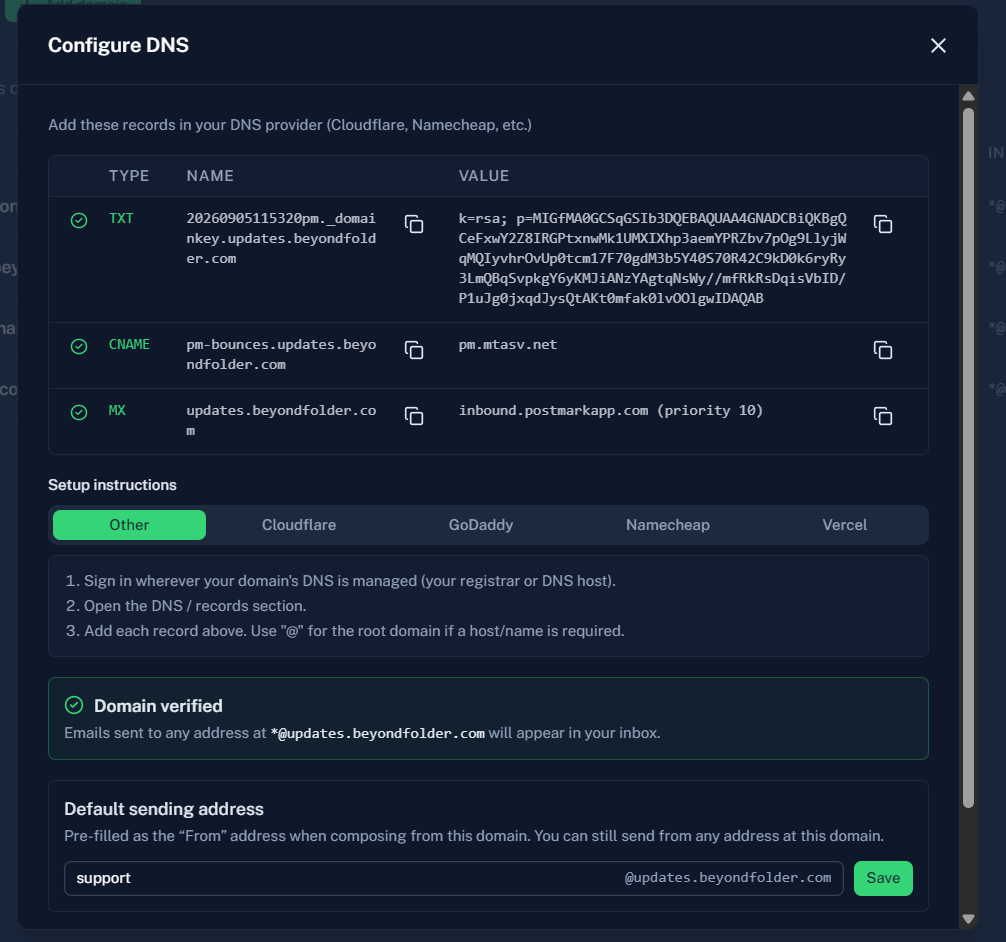Copy the inbound.postmarkapp.com MX value
The width and height of the screenshot is (1006, 942).
tap(883, 416)
